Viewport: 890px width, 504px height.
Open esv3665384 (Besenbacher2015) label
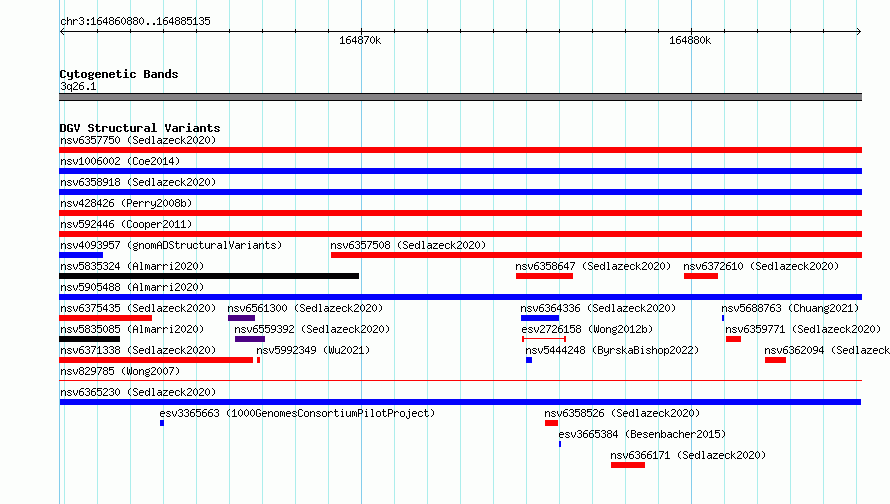coord(642,434)
